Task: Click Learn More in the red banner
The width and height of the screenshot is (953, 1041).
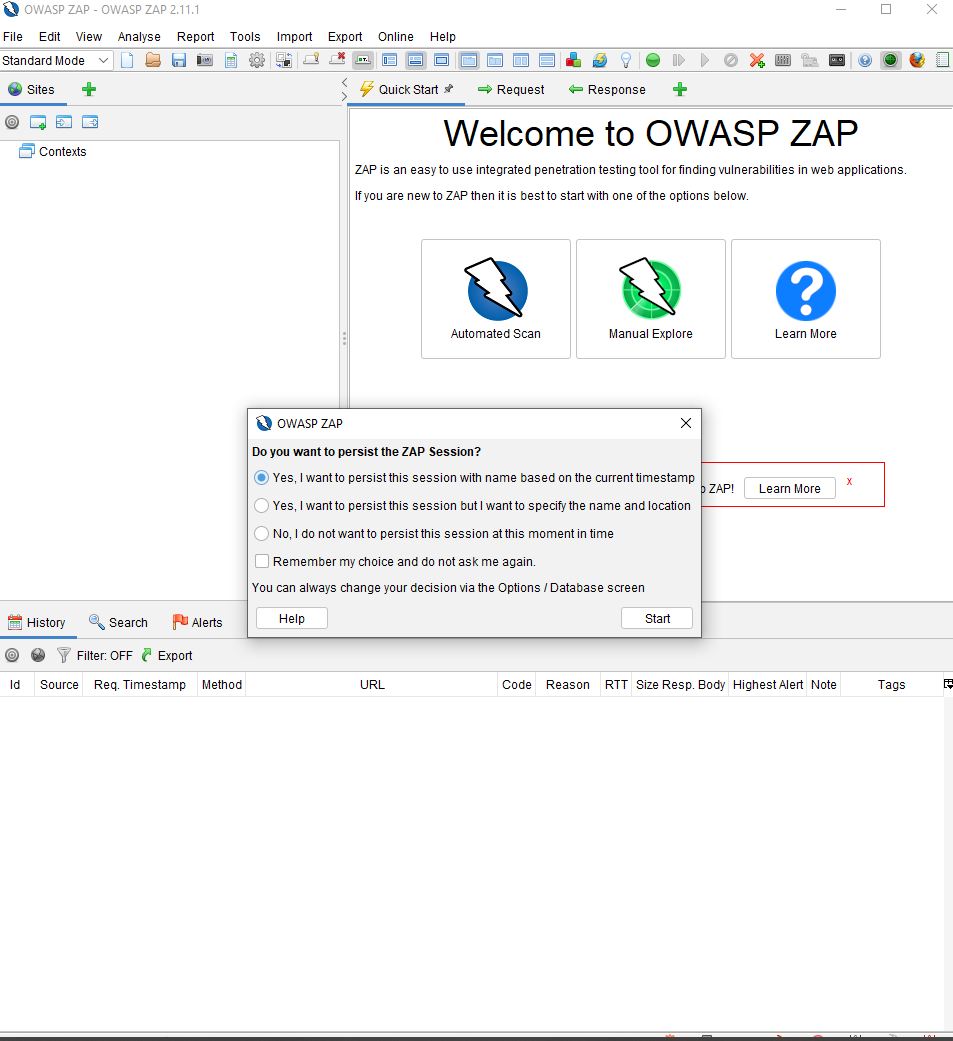Action: [789, 488]
